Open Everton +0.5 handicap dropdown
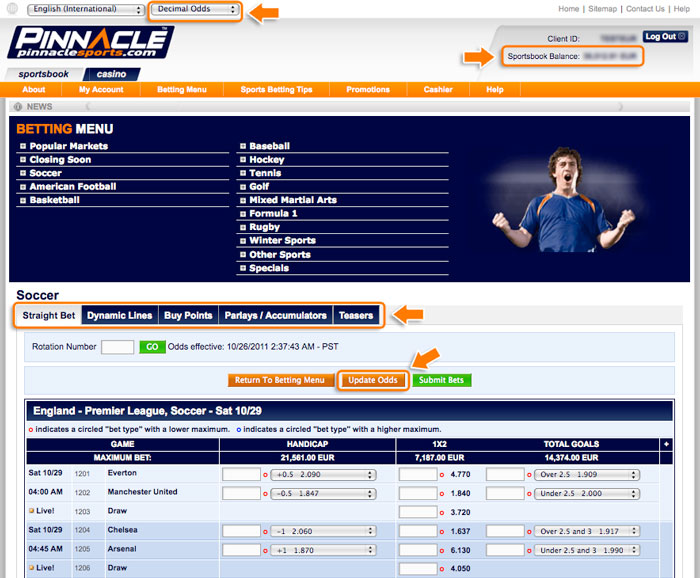Screen dimensions: 700x578 [x=323, y=475]
